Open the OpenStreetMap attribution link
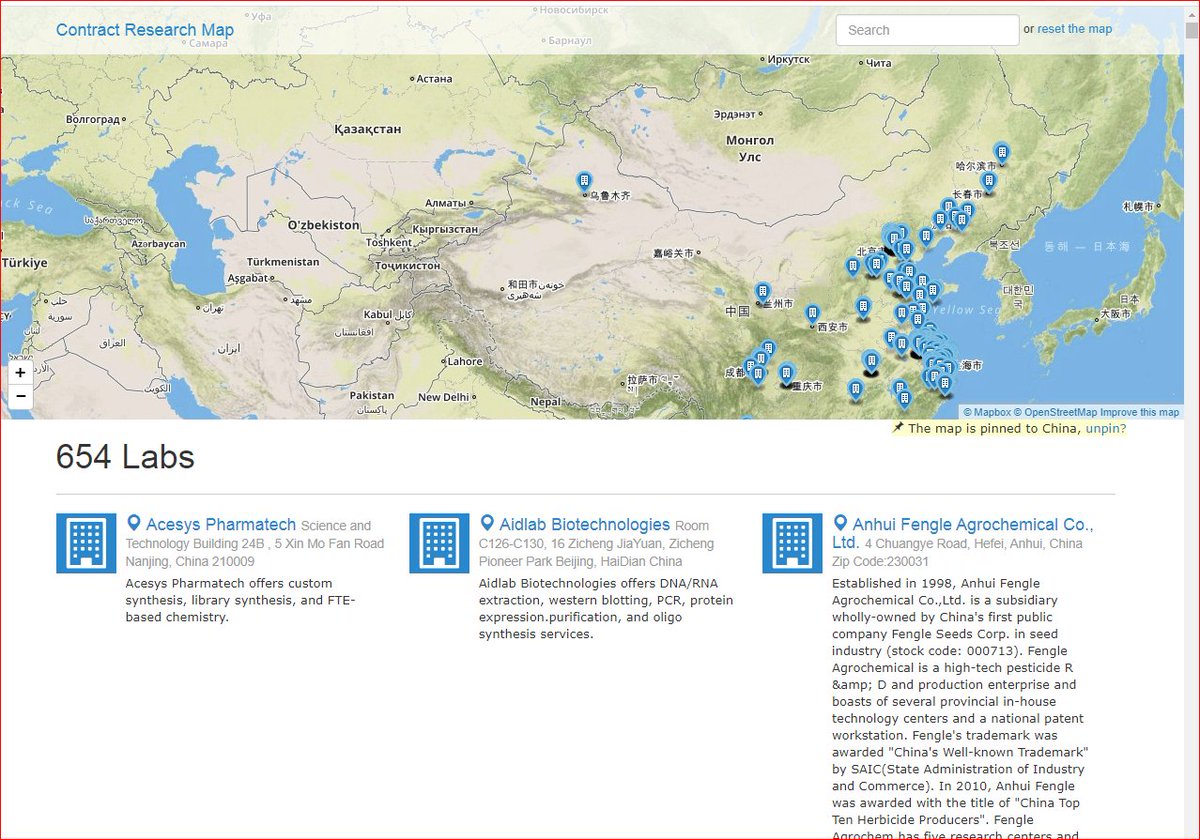This screenshot has width=1200, height=840. (x=1055, y=412)
